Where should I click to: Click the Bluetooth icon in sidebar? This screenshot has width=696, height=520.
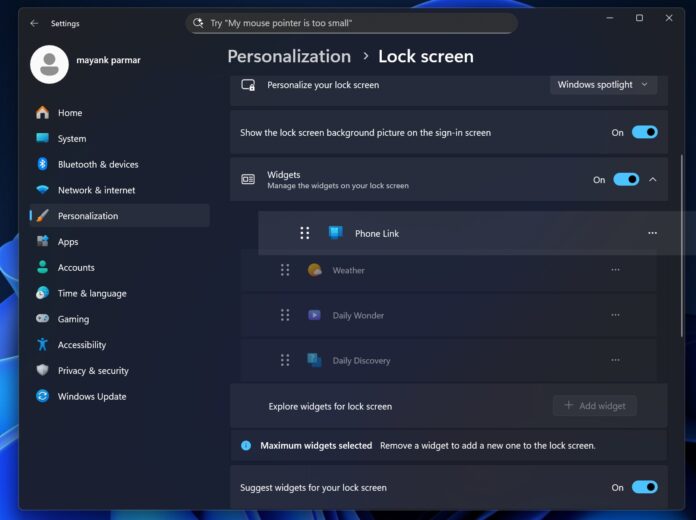[43, 164]
